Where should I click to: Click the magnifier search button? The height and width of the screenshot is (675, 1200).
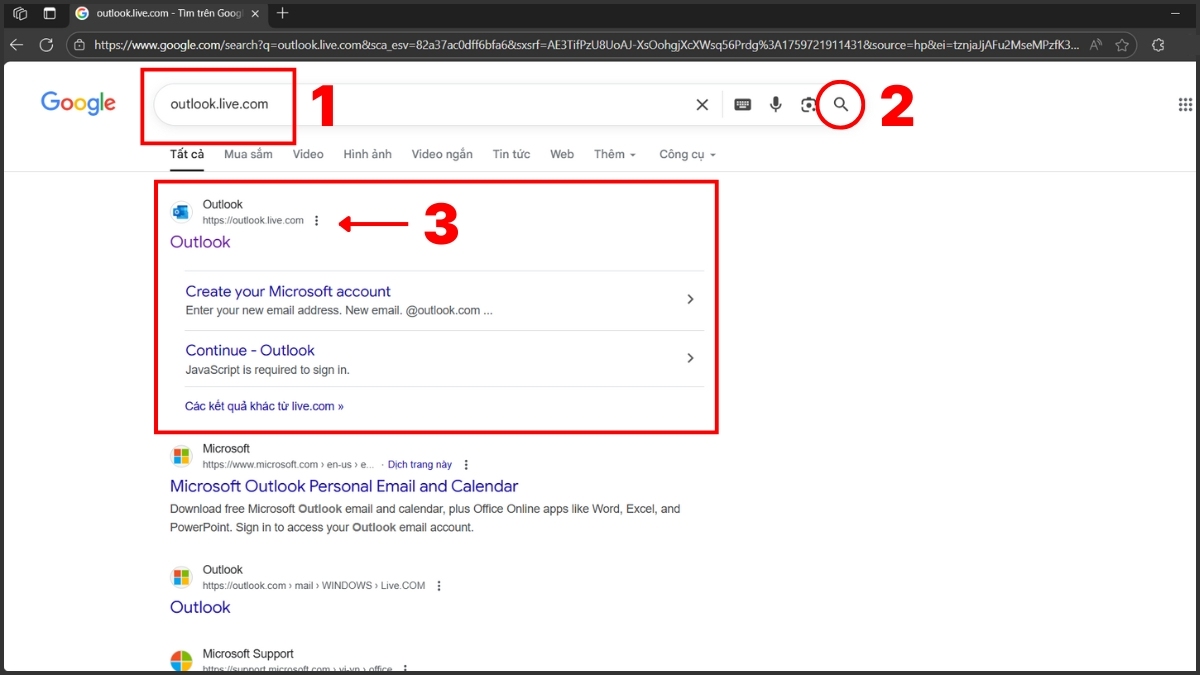[x=841, y=104]
